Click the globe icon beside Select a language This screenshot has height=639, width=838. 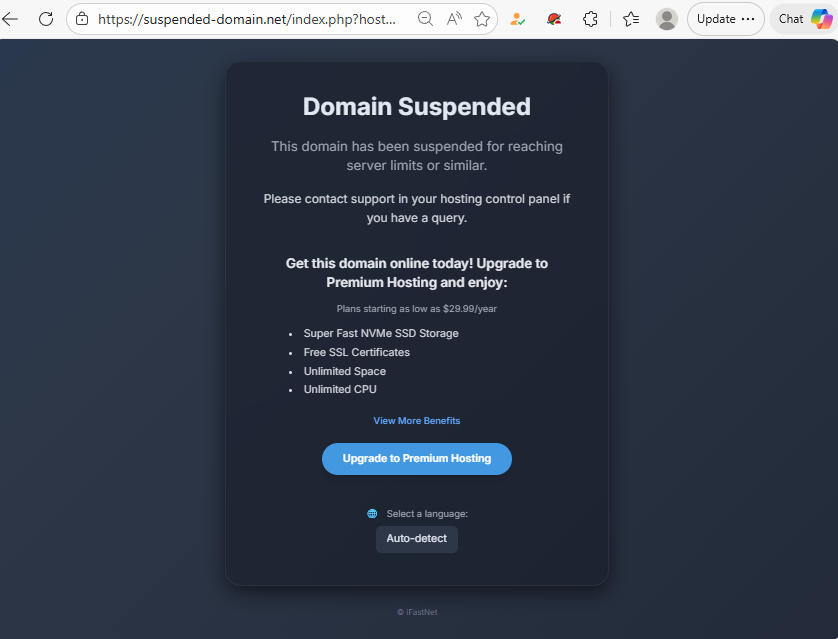(372, 514)
